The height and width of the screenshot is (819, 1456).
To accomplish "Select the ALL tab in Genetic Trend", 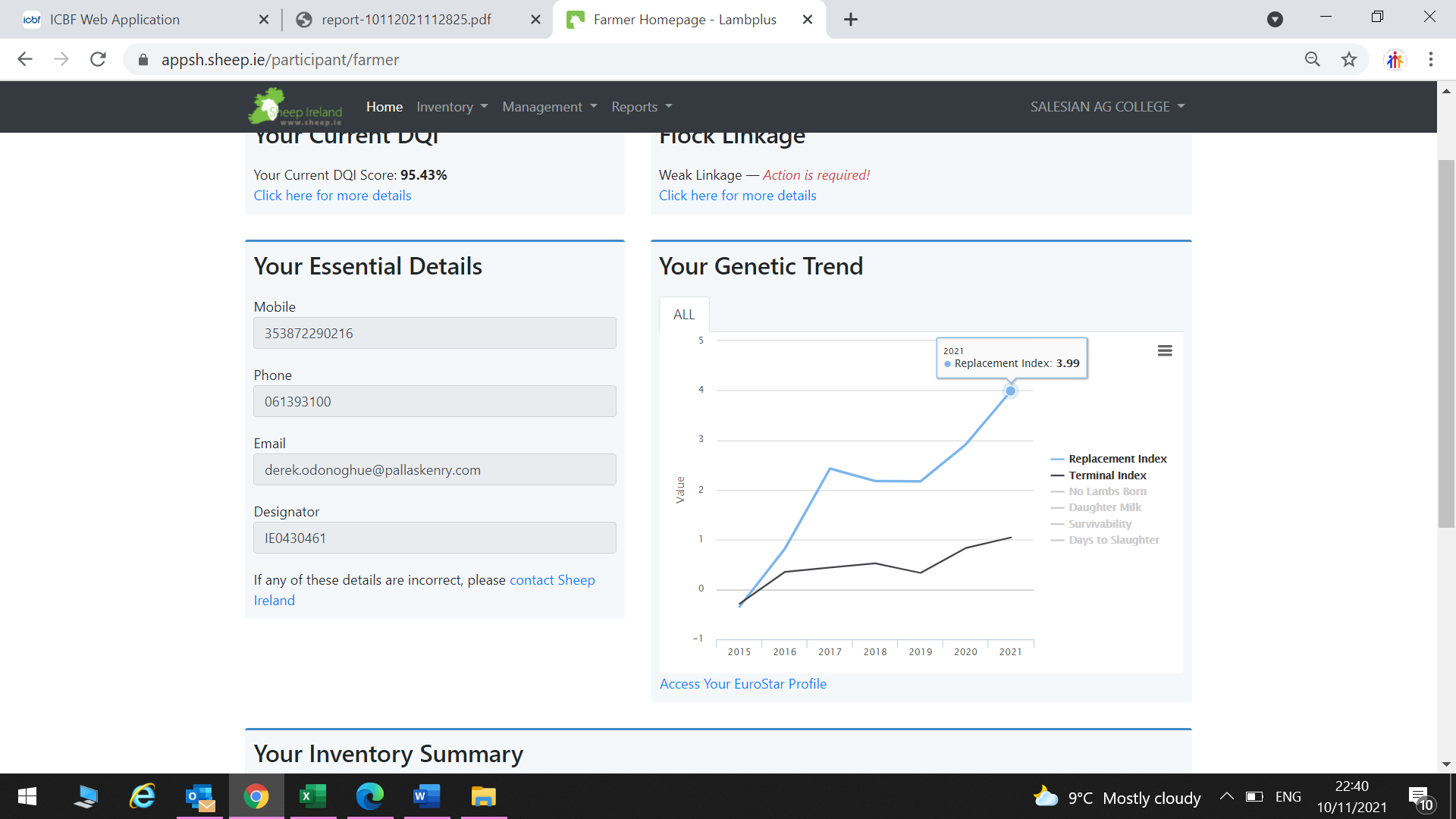I will [684, 315].
